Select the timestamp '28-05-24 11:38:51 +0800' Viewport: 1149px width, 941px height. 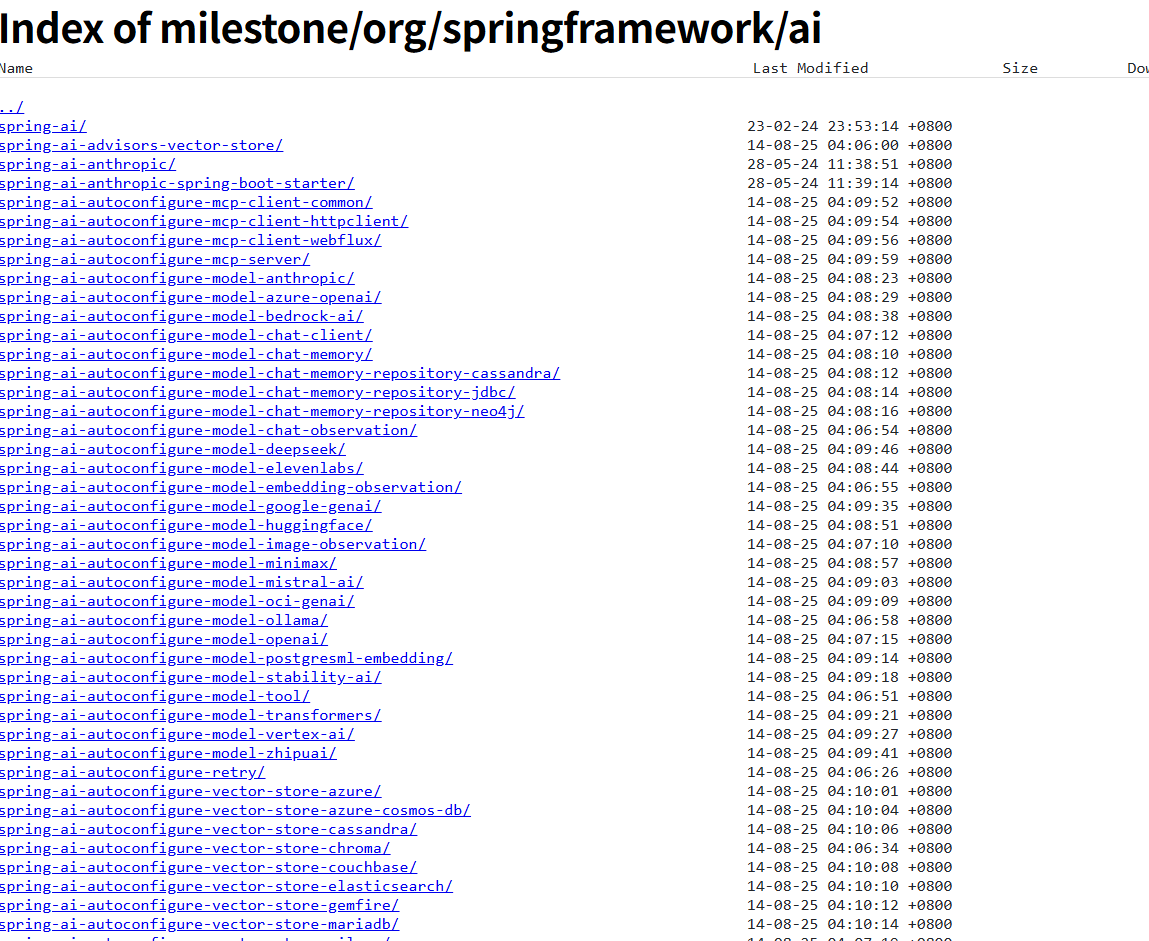850,164
